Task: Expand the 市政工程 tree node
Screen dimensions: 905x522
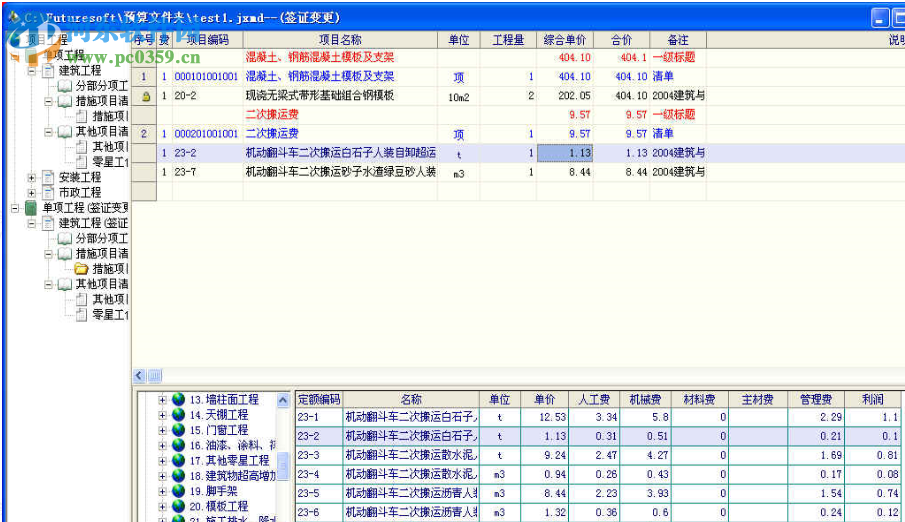Action: click(32, 193)
